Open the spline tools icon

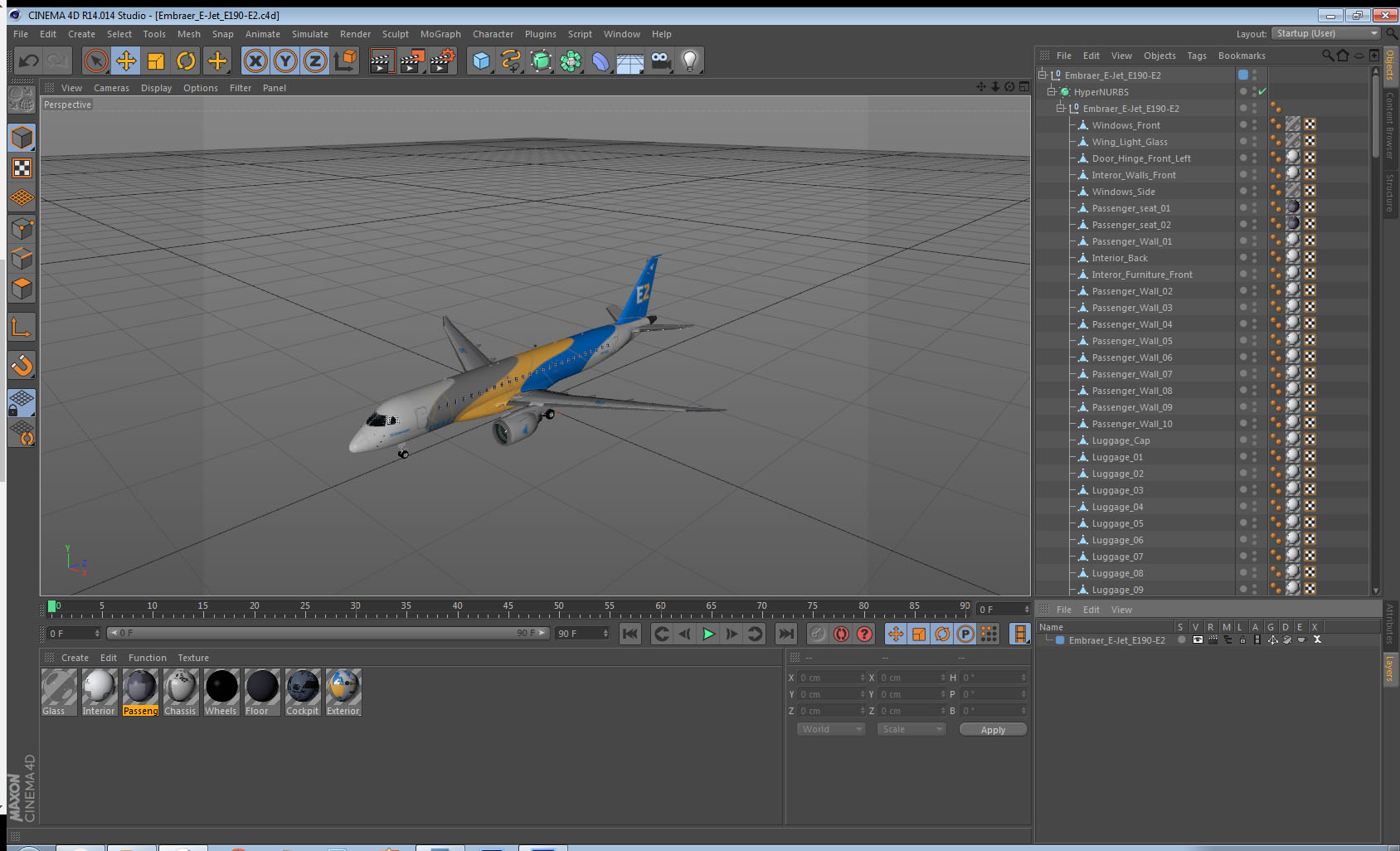(x=511, y=61)
